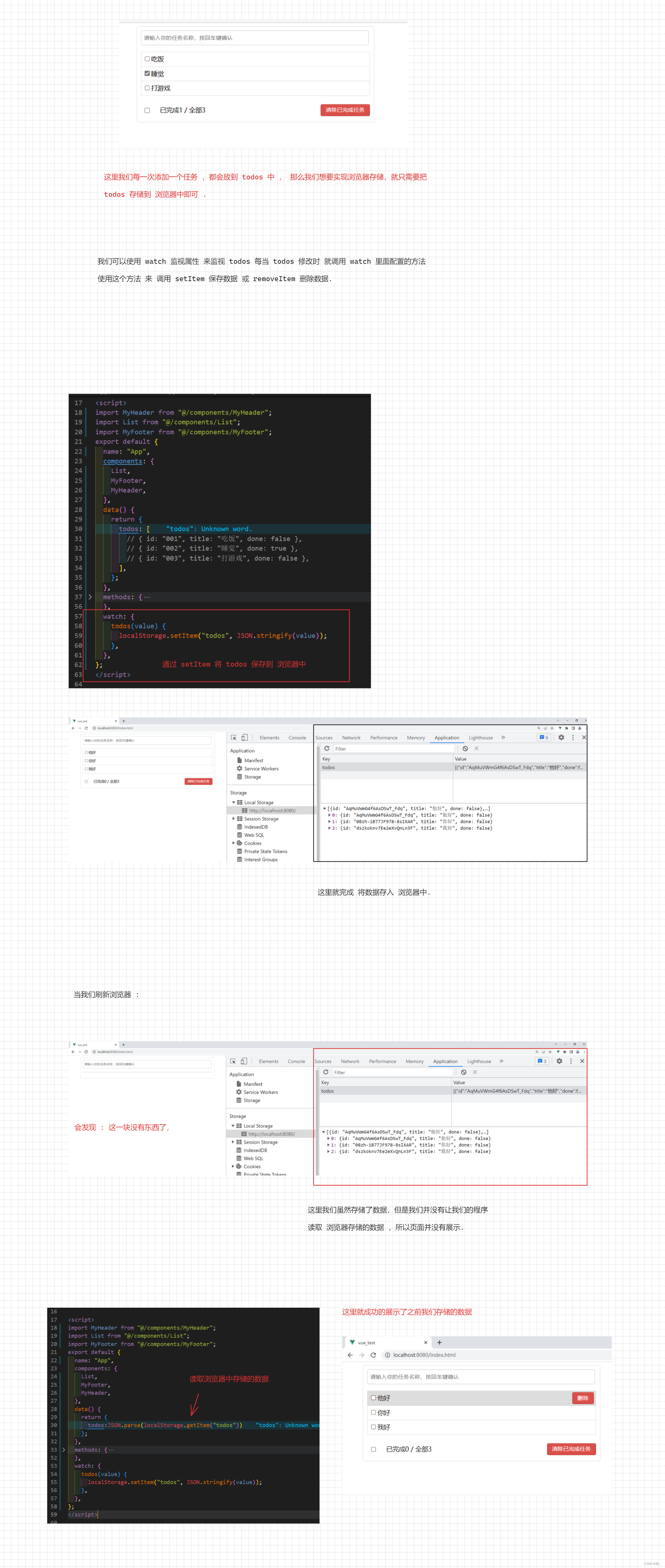
Task: Toggle select-all checkbox beside 已完成1 / 全部3
Action: (x=147, y=110)
